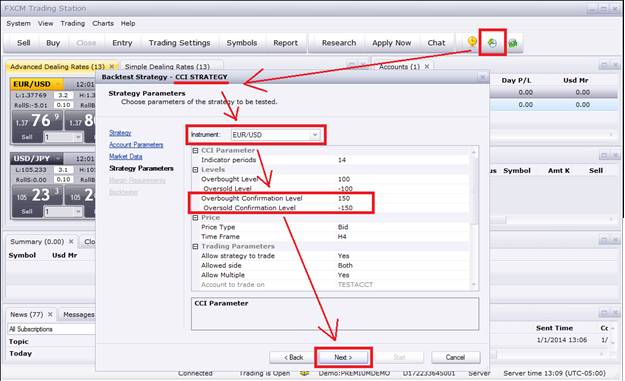The width and height of the screenshot is (625, 381).
Task: Collapse the CCI Parameter group
Action: (x=195, y=151)
